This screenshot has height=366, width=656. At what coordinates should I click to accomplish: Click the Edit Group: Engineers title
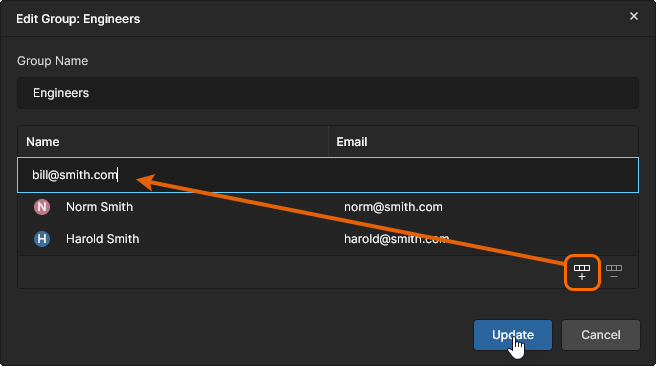click(78, 19)
